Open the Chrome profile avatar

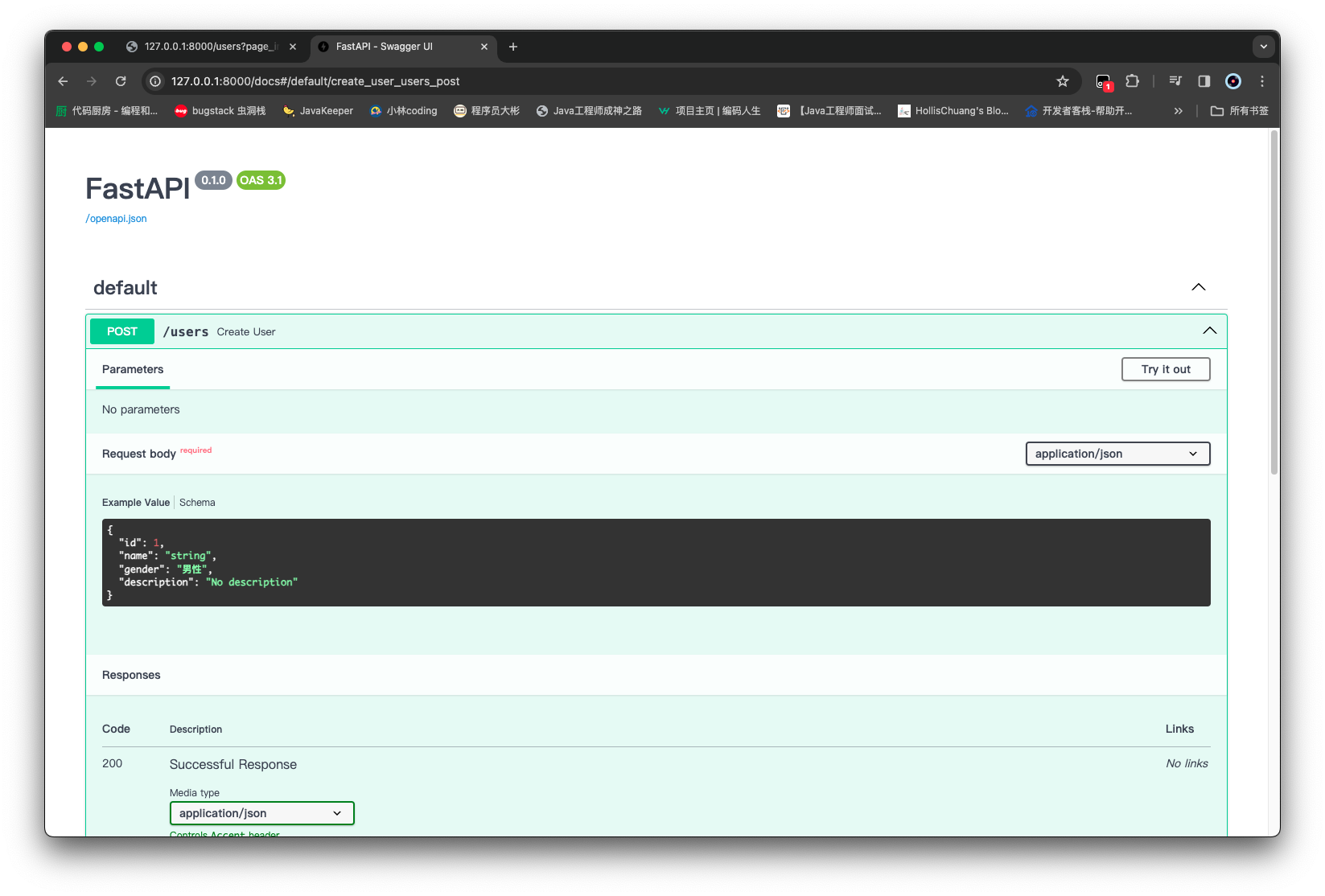[1233, 81]
